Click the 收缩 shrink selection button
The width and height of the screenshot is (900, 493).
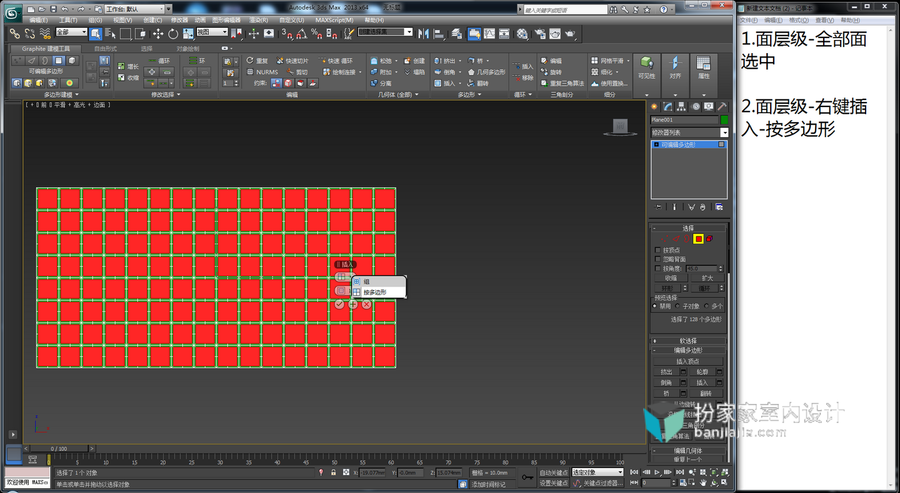coord(670,278)
